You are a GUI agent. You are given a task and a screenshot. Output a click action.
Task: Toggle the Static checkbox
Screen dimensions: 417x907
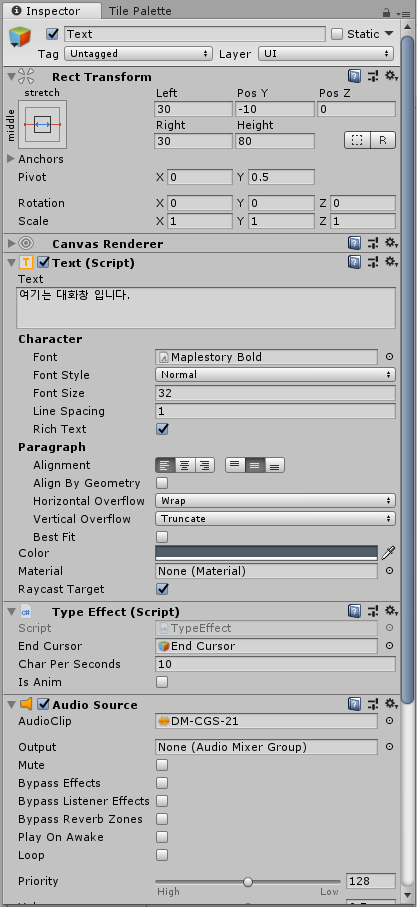pyautogui.click(x=337, y=34)
